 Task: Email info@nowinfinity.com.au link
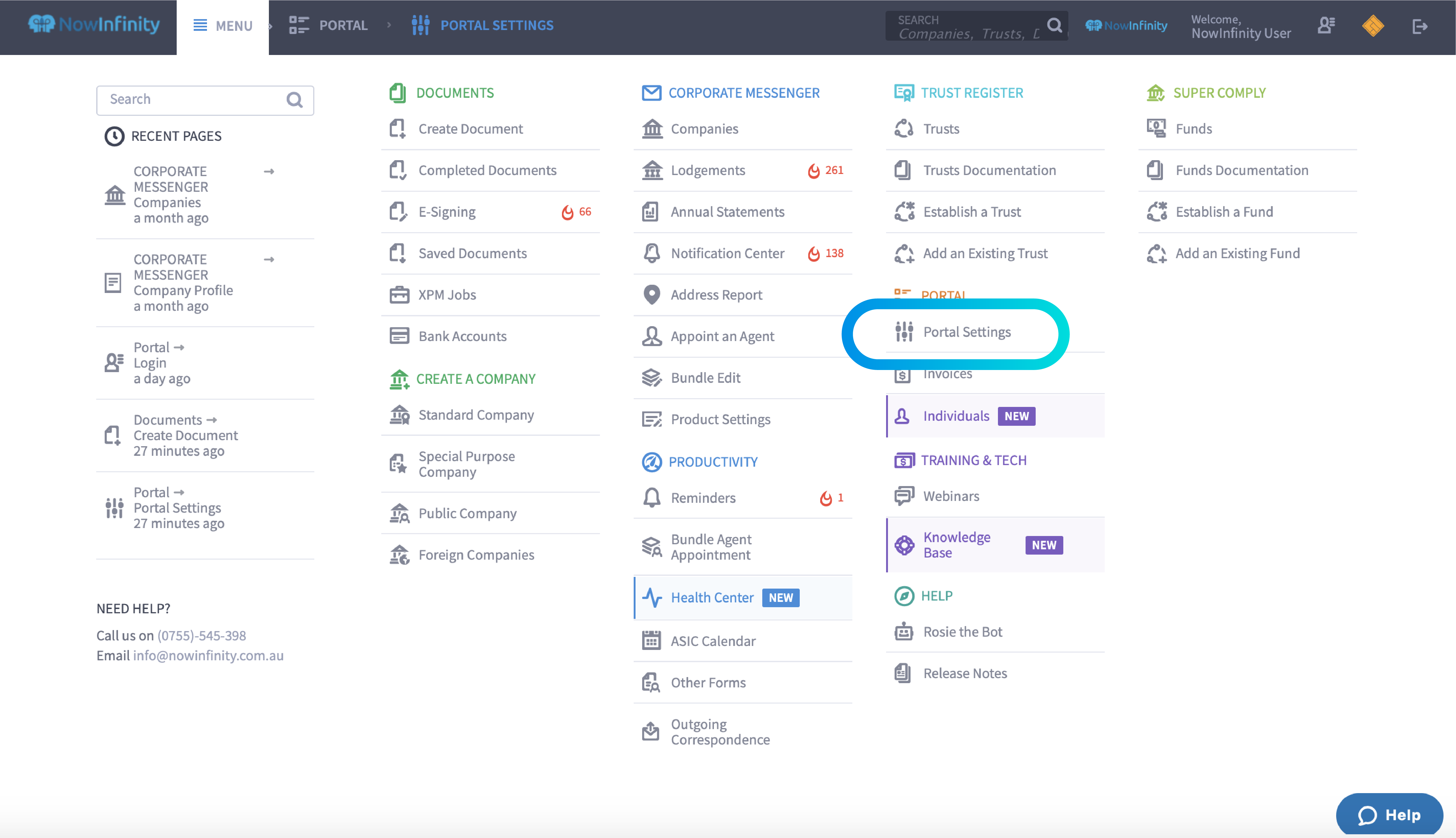click(x=208, y=656)
